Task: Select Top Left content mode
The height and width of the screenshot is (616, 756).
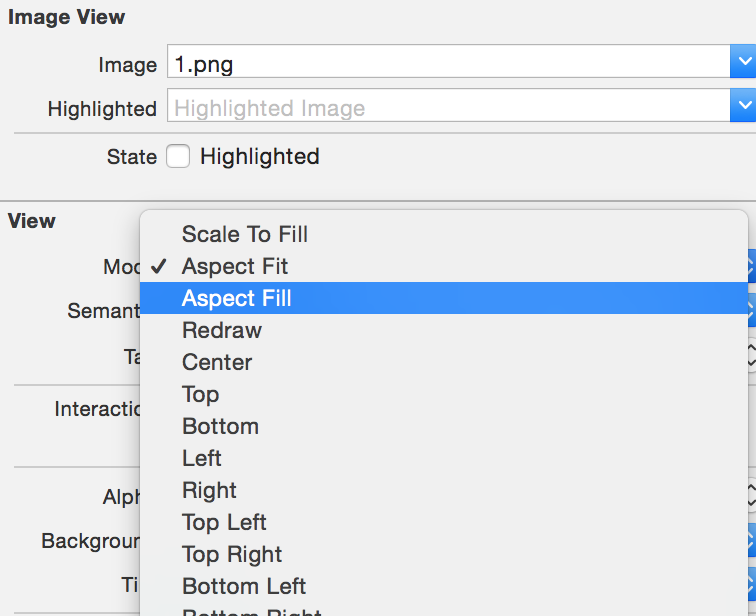Action: (x=224, y=522)
